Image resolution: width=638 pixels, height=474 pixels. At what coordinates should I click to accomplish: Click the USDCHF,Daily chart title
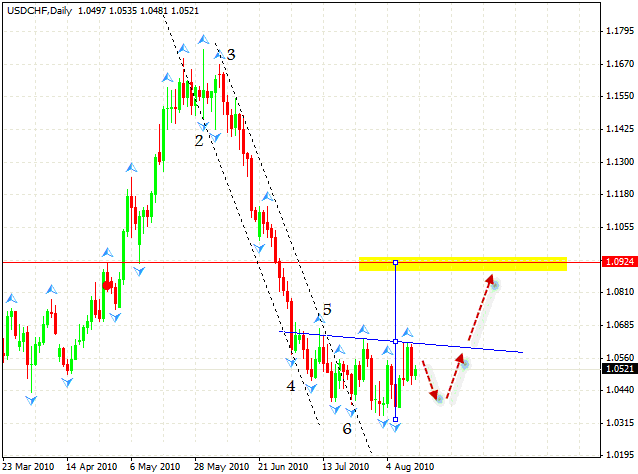pyautogui.click(x=39, y=11)
